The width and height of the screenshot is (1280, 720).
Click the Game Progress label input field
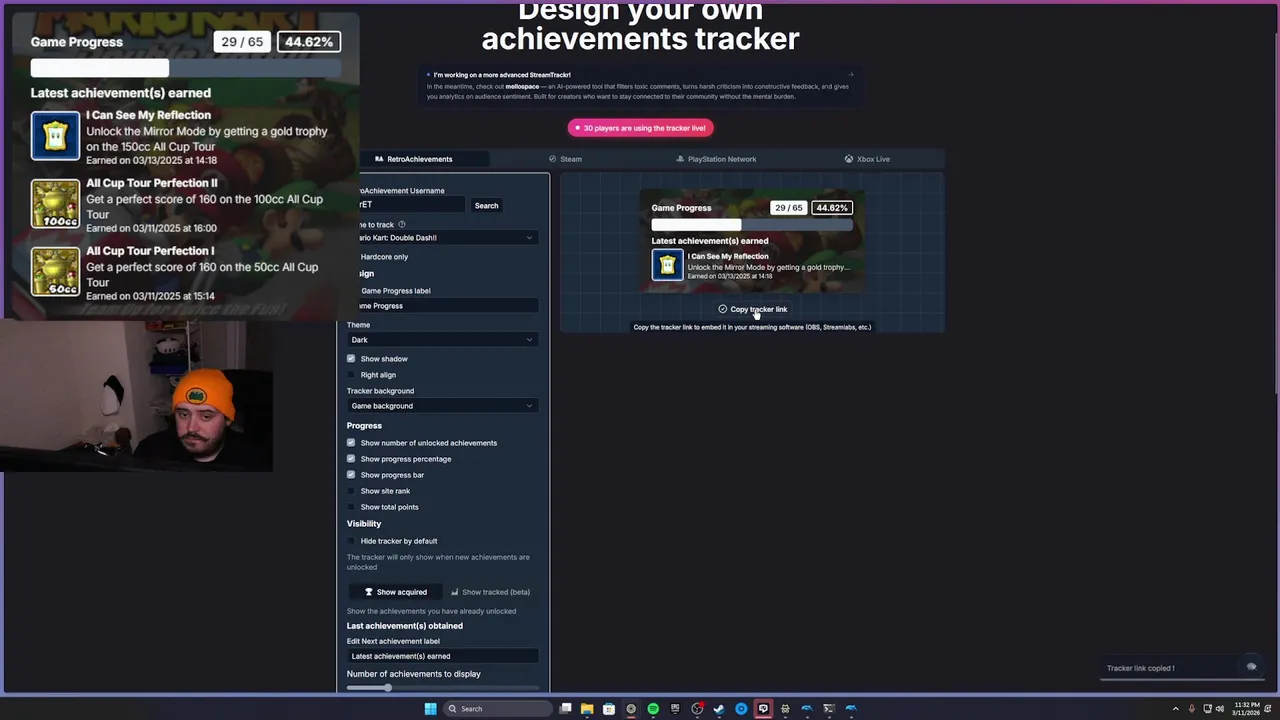point(448,306)
